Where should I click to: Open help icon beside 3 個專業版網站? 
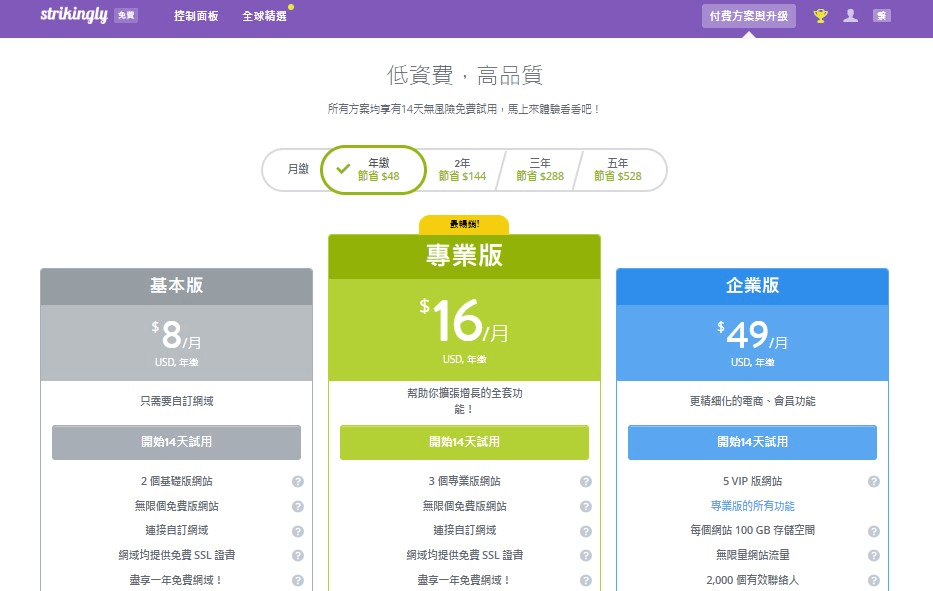click(x=585, y=481)
